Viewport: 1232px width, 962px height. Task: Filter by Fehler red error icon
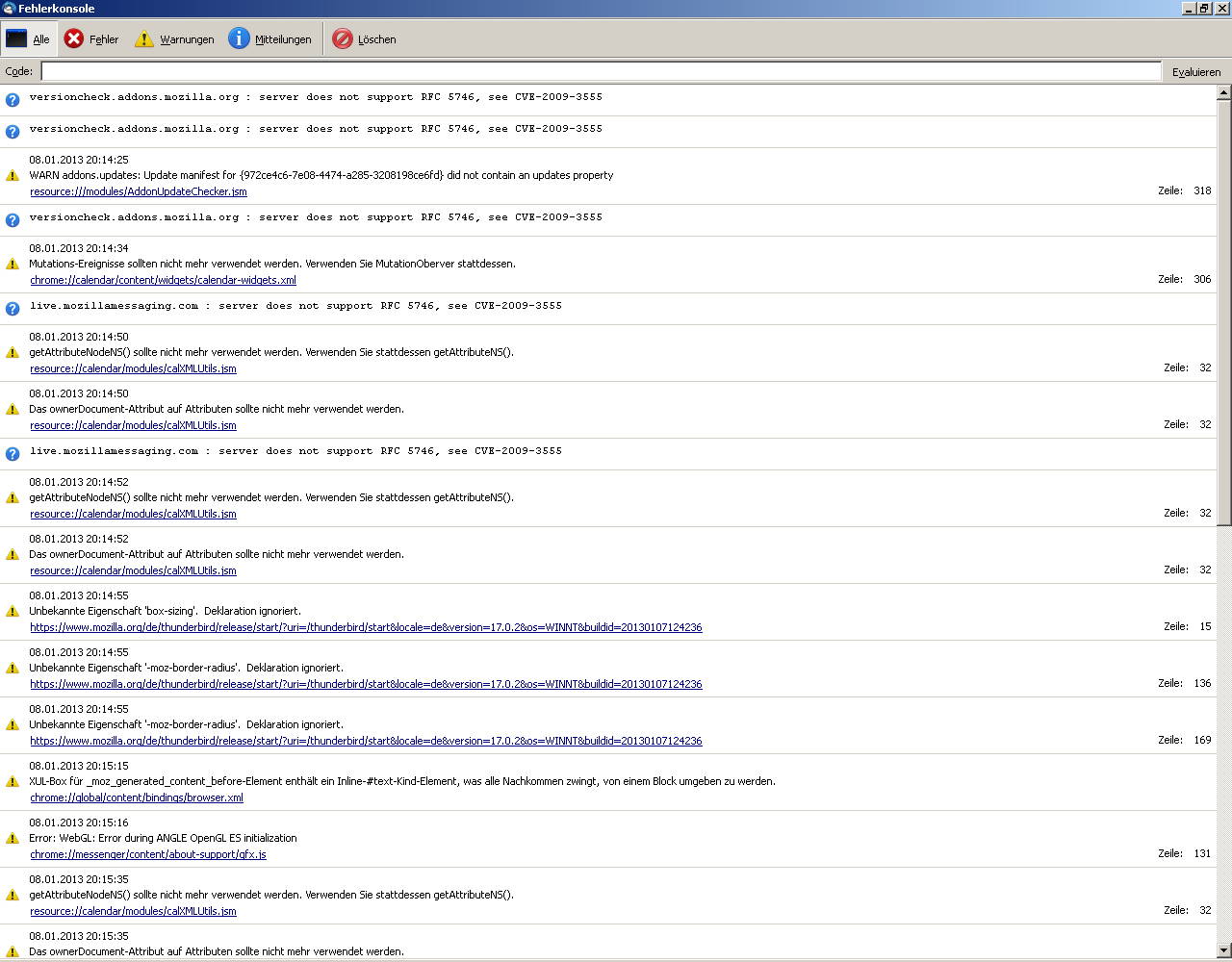pyautogui.click(x=74, y=38)
